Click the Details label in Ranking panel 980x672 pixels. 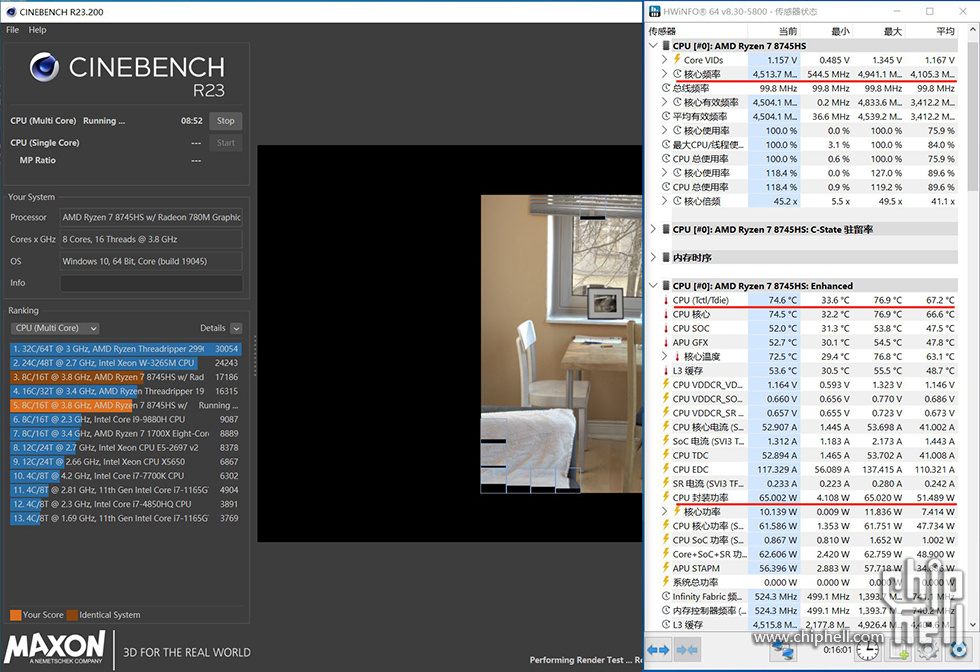pos(212,328)
